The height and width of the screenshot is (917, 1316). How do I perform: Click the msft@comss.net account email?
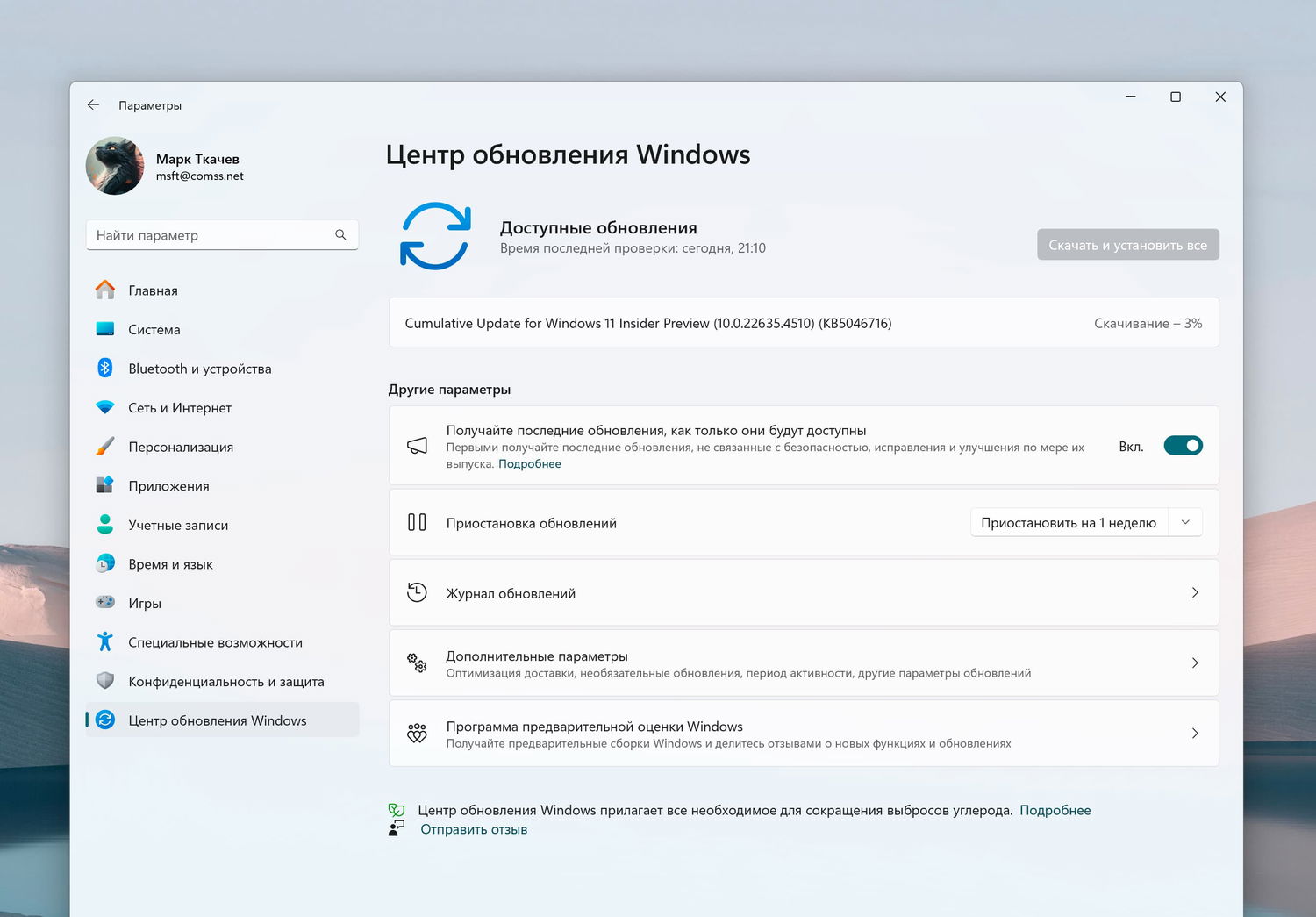point(200,176)
